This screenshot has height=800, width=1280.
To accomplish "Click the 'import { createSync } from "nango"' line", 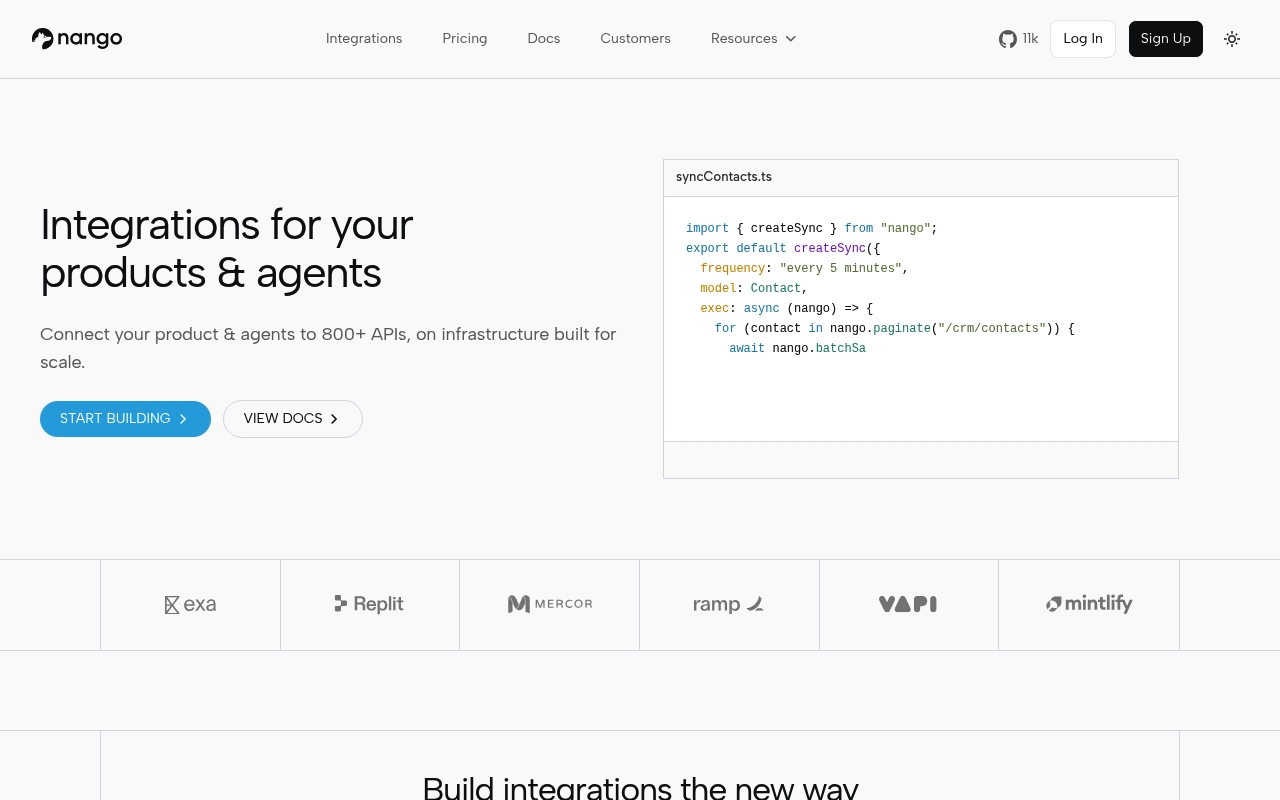I will [x=812, y=229].
